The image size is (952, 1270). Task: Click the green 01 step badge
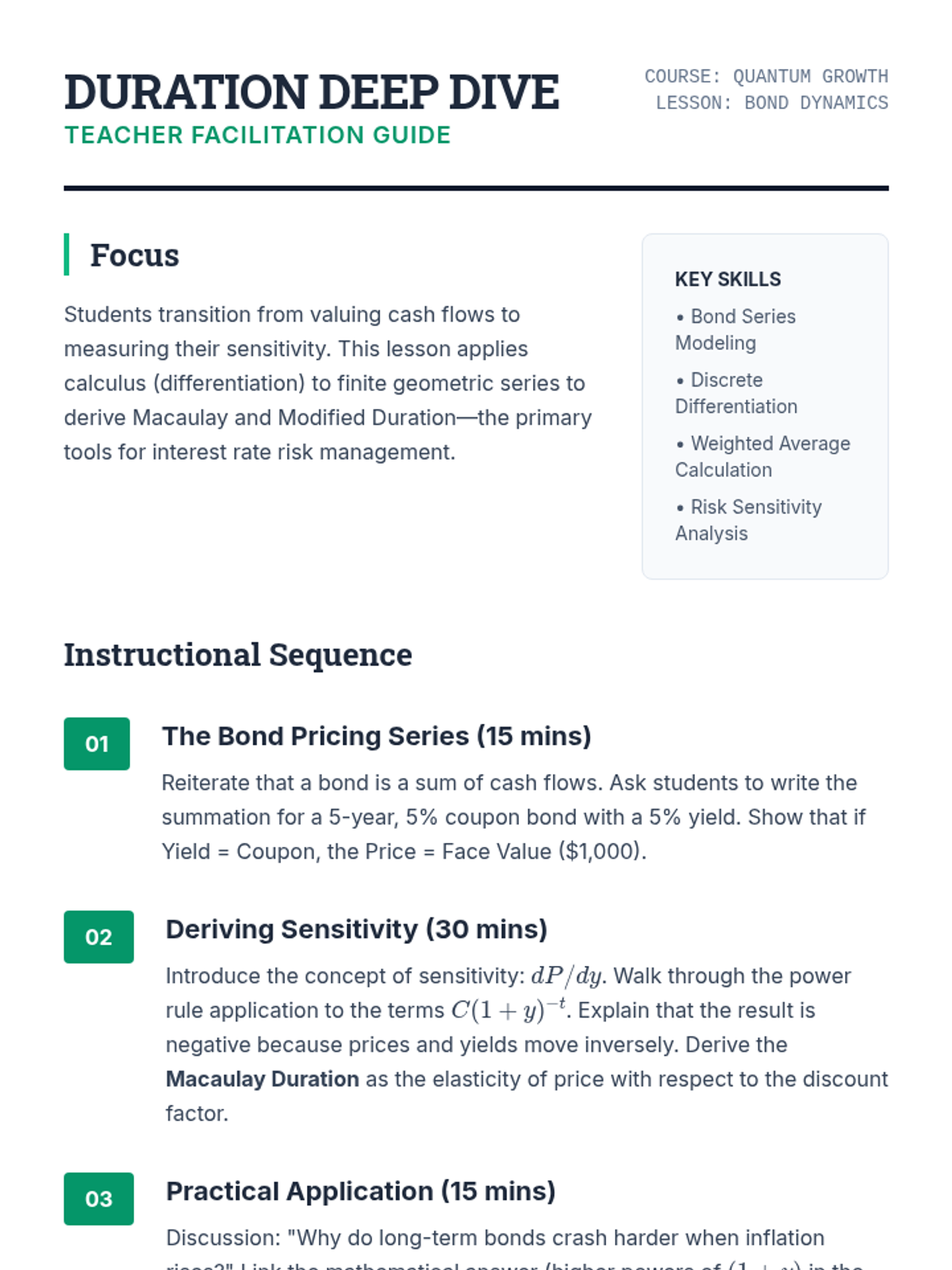[97, 744]
